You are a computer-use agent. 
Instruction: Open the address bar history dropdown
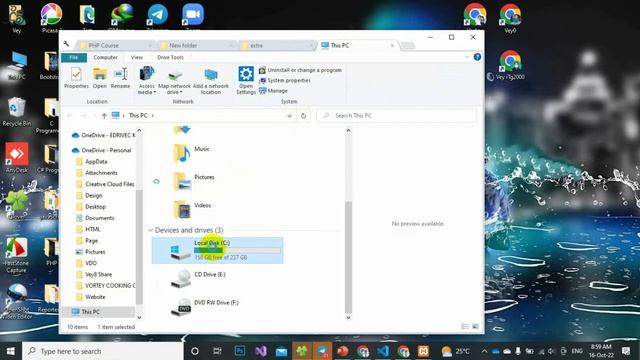pyautogui.click(x=289, y=116)
